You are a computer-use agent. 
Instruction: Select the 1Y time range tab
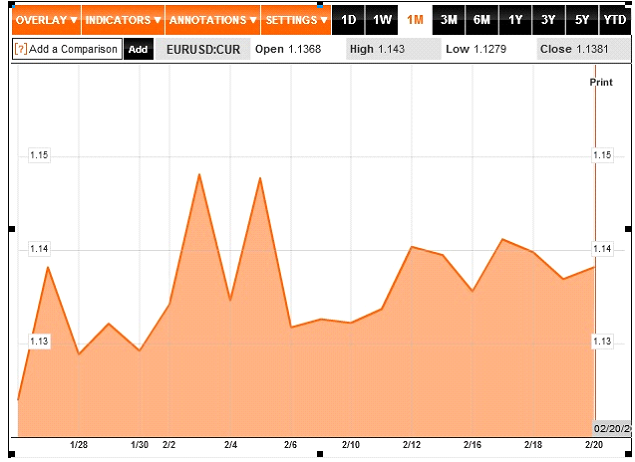point(515,19)
